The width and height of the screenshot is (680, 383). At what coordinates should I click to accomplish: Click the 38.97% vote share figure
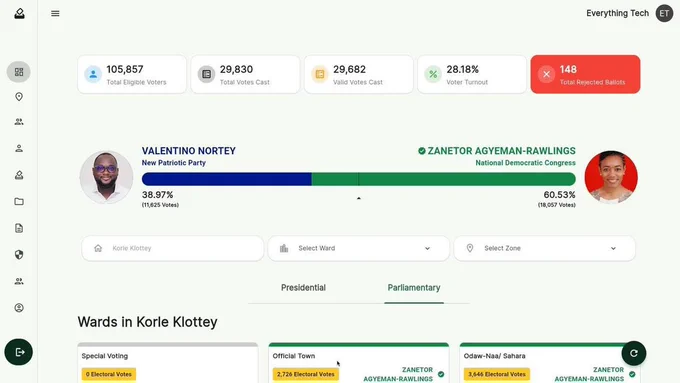pos(157,195)
